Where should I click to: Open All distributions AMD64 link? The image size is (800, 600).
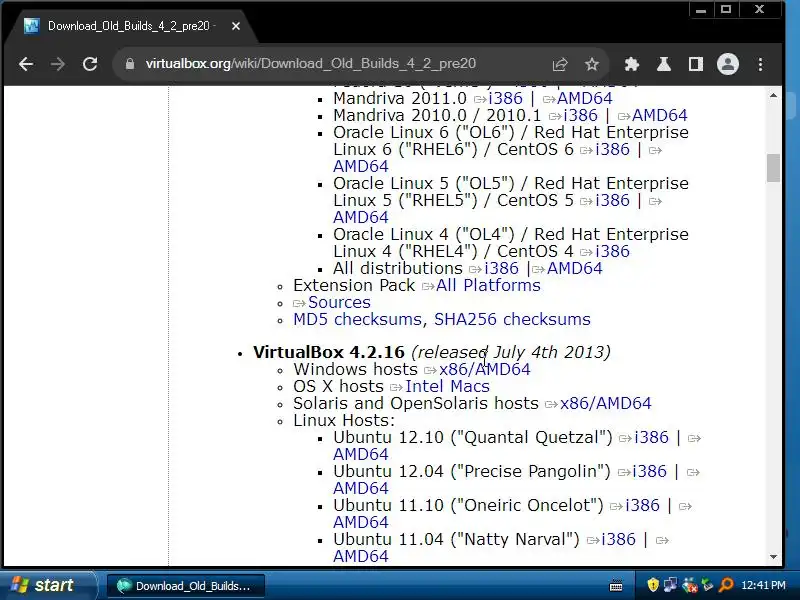point(574,268)
